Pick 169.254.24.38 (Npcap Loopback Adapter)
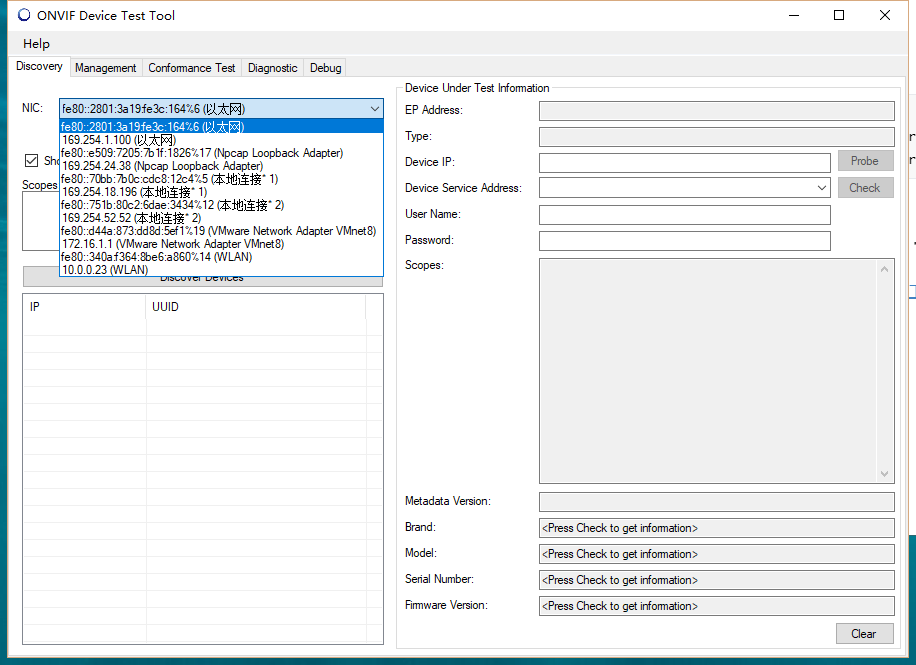 click(222, 166)
